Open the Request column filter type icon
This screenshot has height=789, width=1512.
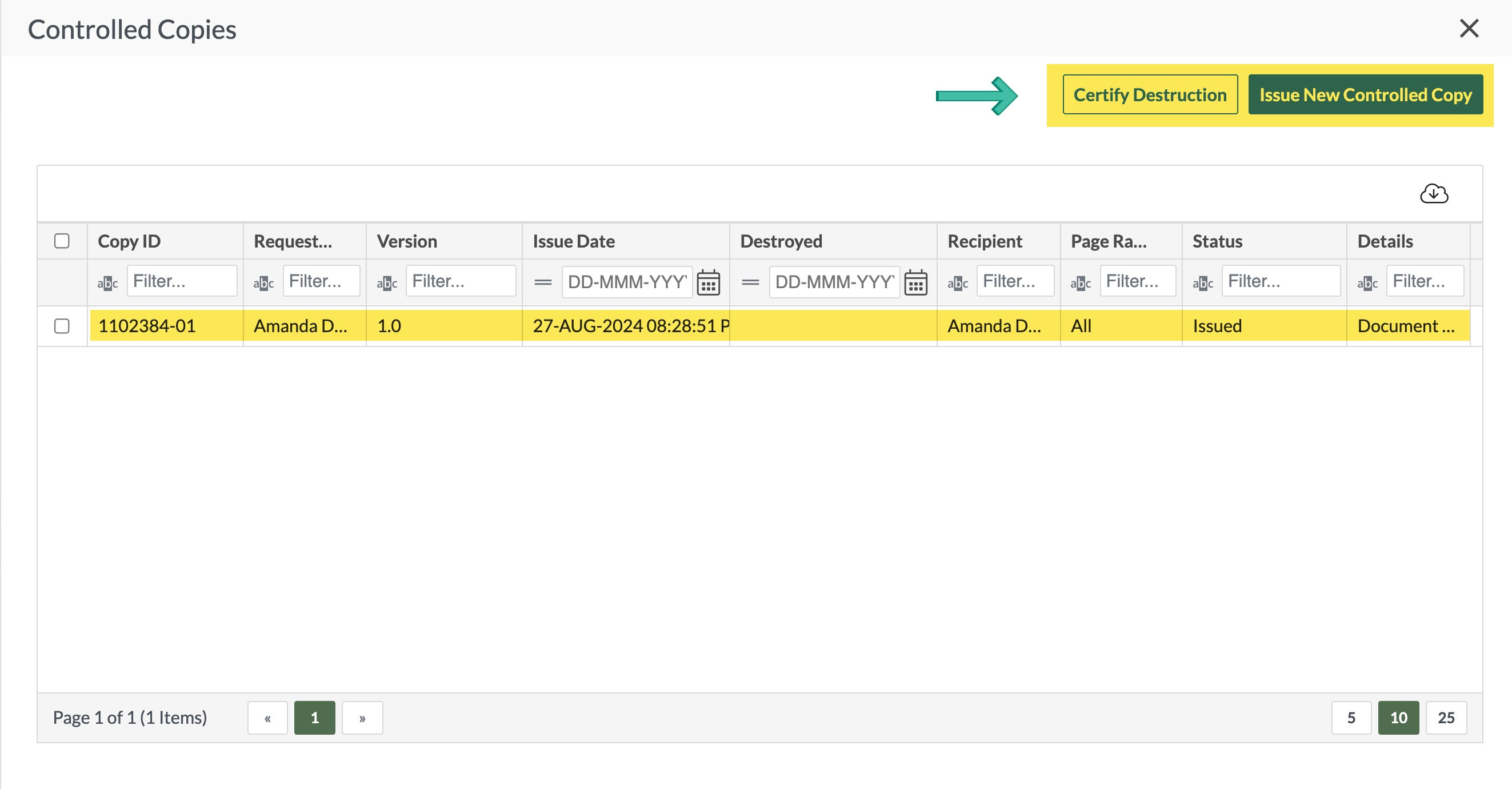[263, 283]
